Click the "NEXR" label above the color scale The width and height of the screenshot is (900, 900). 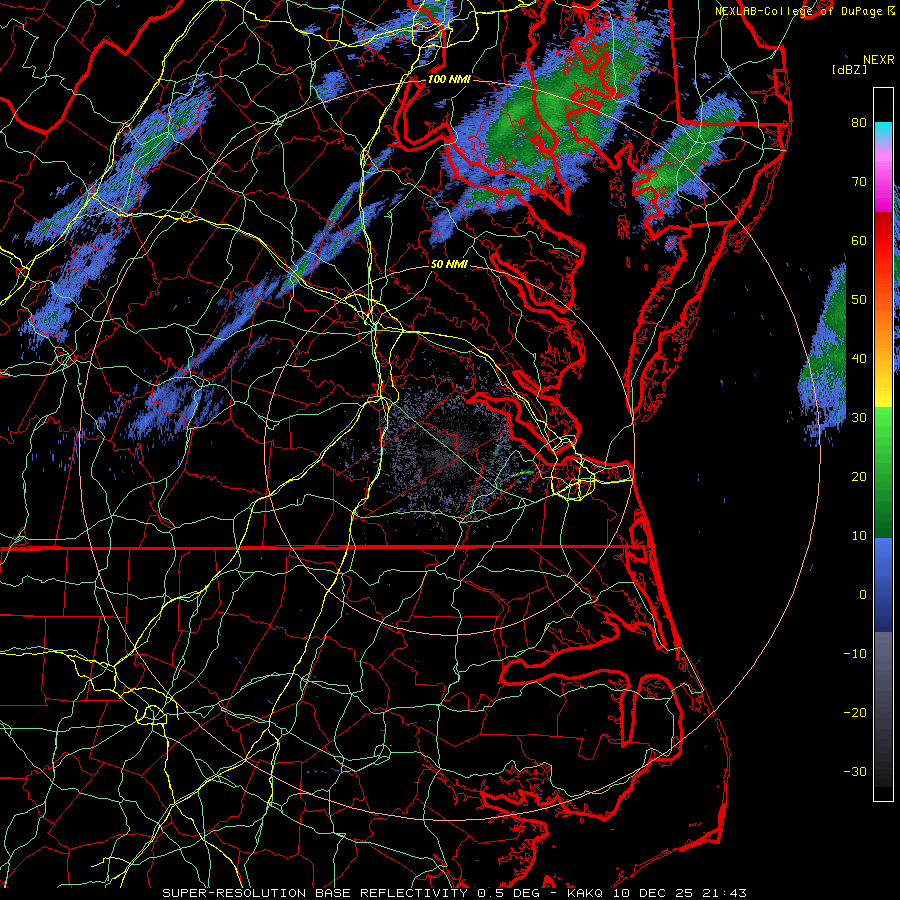pyautogui.click(x=878, y=60)
